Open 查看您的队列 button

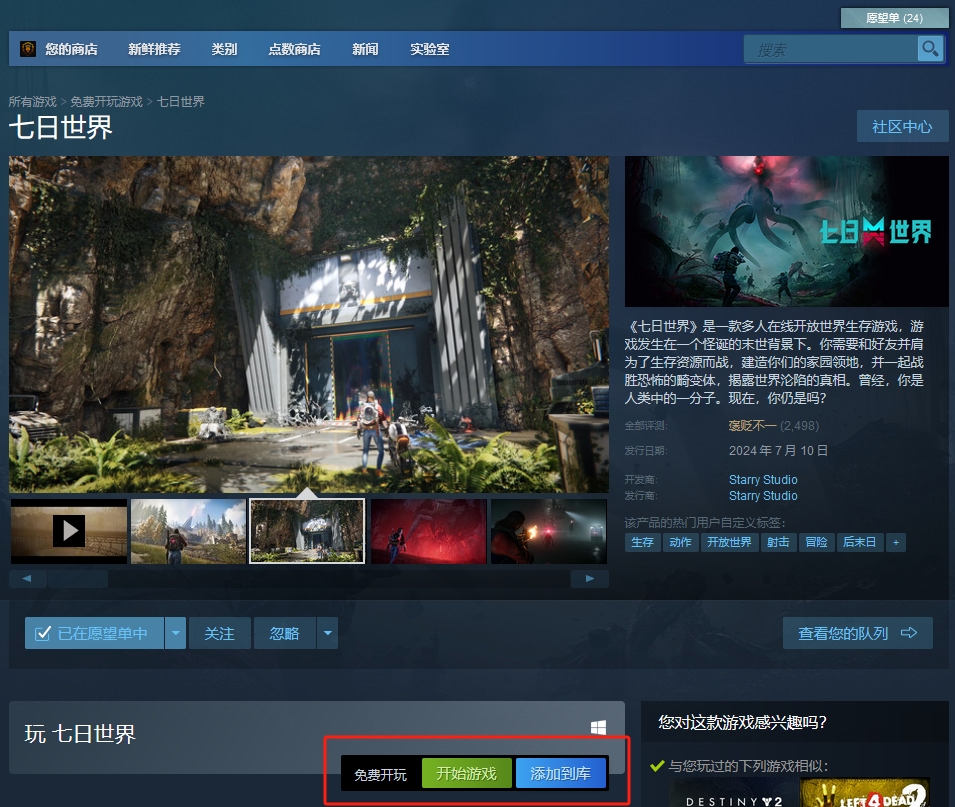pyautogui.click(x=858, y=633)
